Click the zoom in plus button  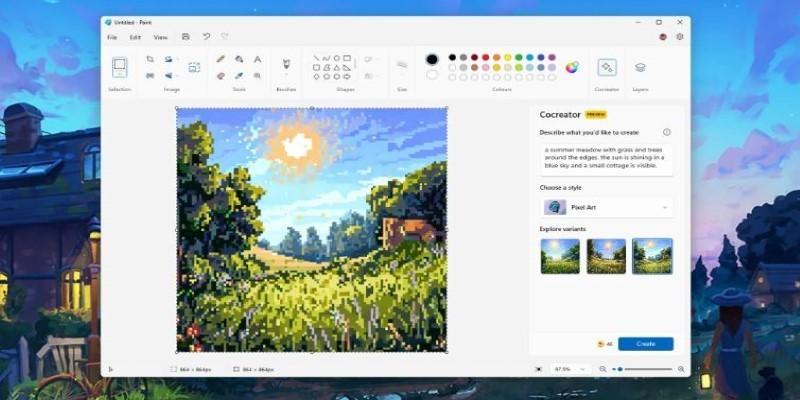coord(680,369)
